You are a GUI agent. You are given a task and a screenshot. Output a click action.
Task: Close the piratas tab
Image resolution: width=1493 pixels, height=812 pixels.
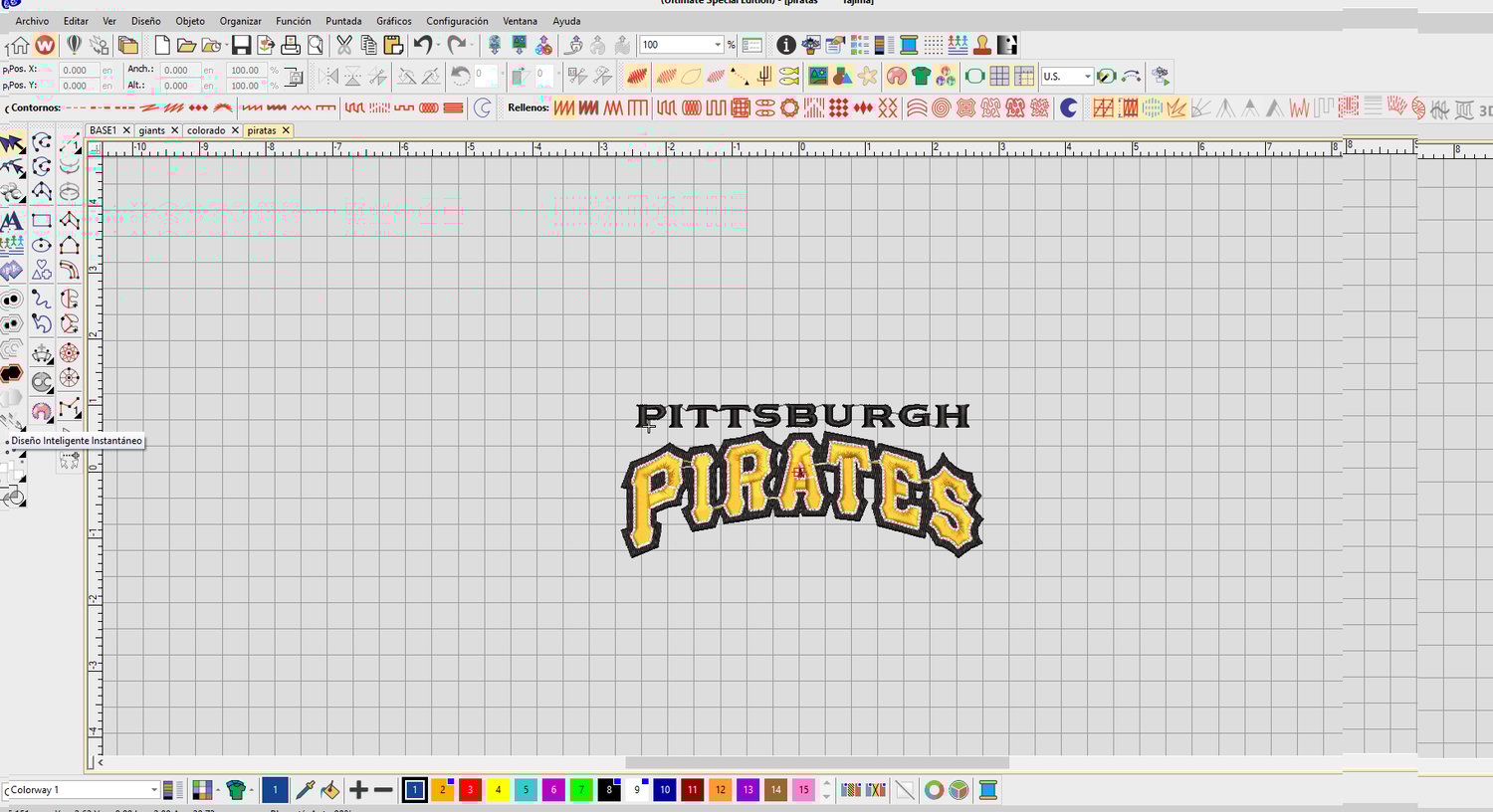pos(286,130)
